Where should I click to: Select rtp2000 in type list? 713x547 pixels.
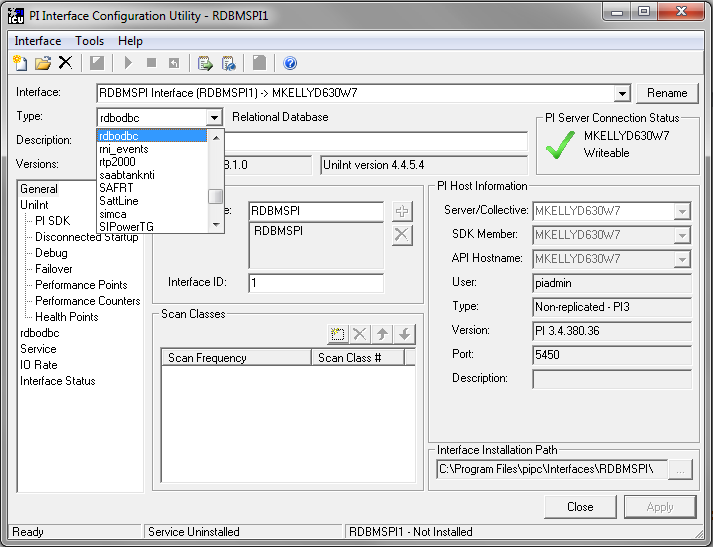152,162
